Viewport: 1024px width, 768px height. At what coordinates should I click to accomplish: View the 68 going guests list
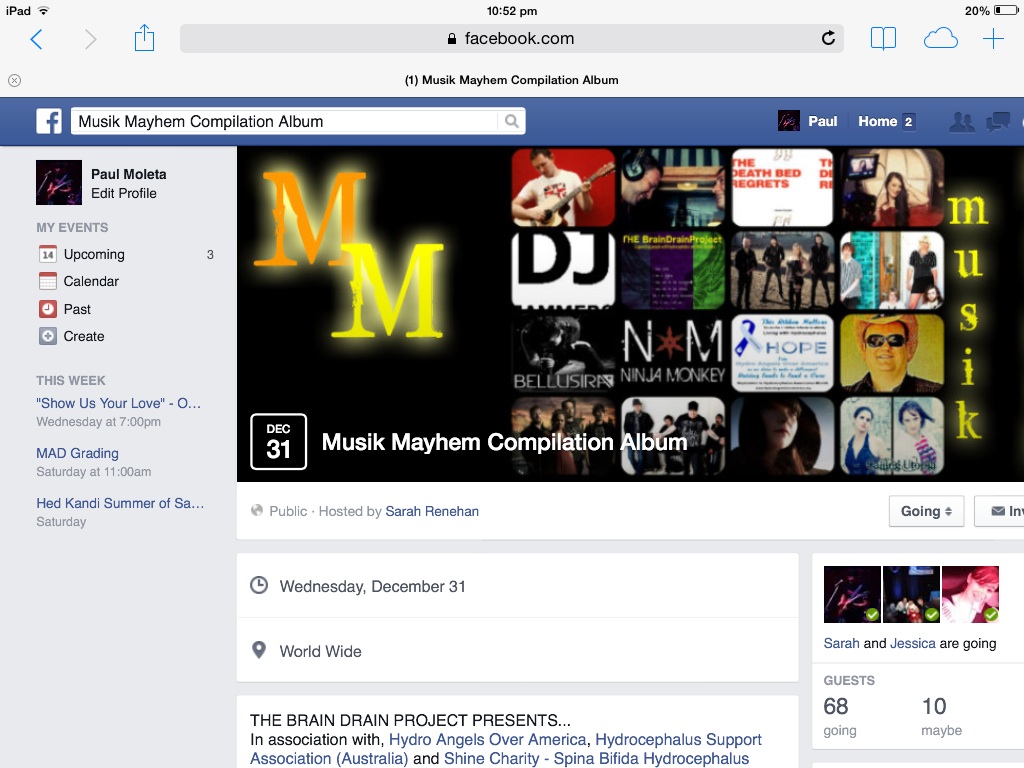point(838,716)
